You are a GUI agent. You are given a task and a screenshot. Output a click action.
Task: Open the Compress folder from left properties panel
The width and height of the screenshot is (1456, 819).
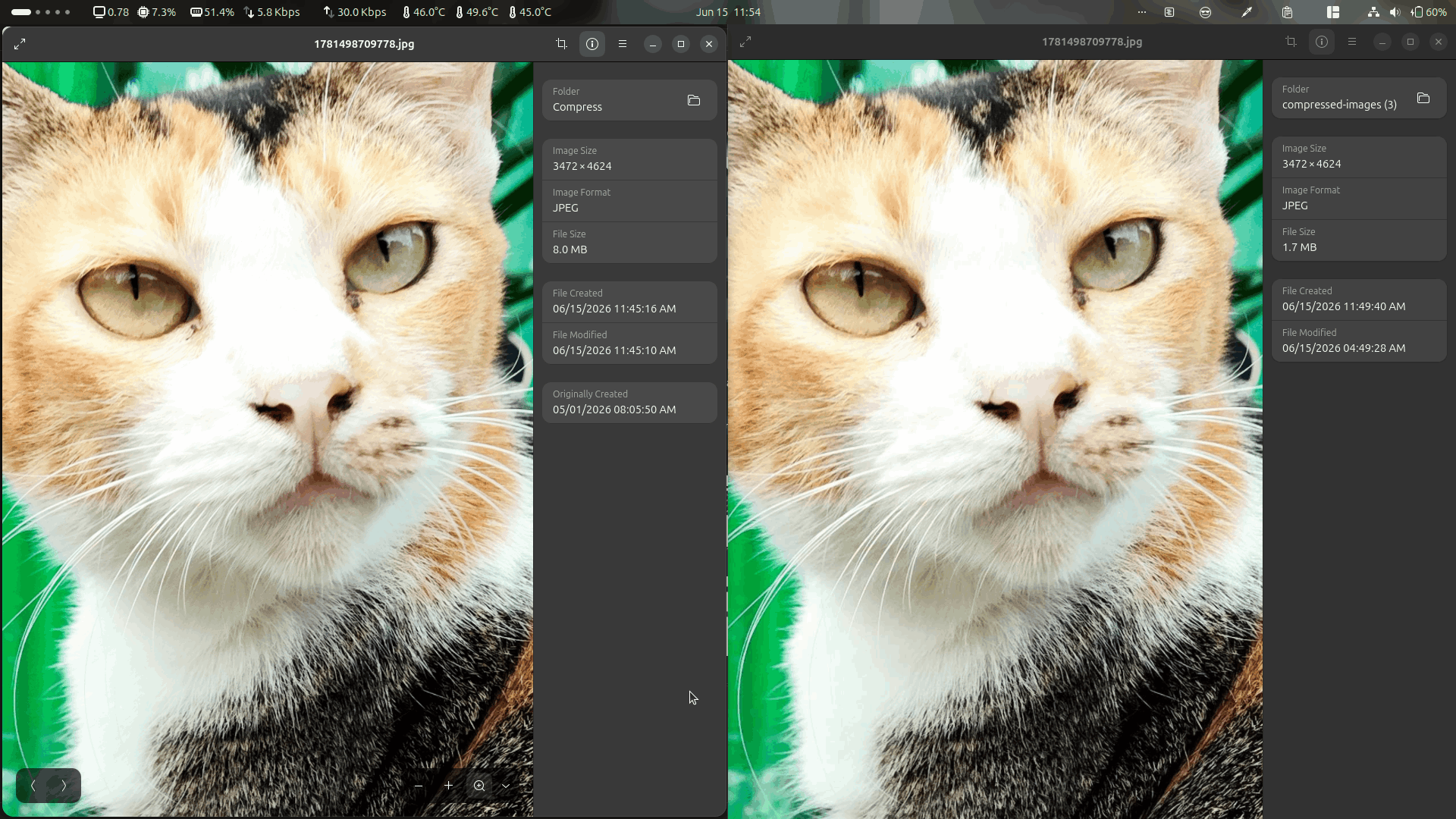(693, 100)
